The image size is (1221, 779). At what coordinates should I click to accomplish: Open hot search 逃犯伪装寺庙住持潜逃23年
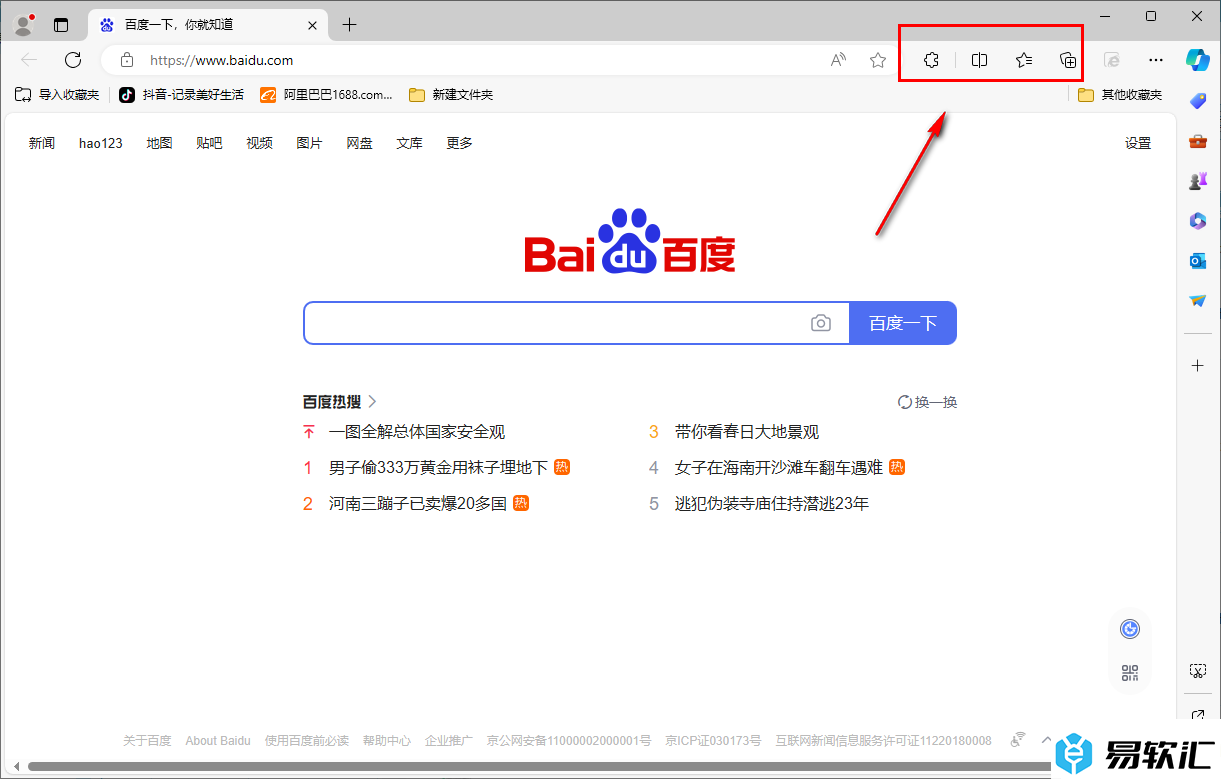[772, 504]
